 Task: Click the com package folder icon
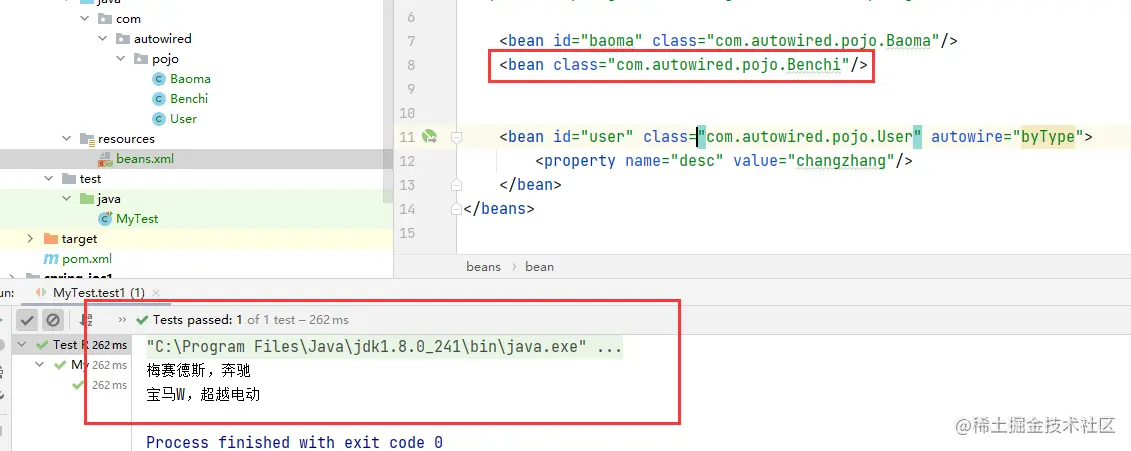[105, 19]
